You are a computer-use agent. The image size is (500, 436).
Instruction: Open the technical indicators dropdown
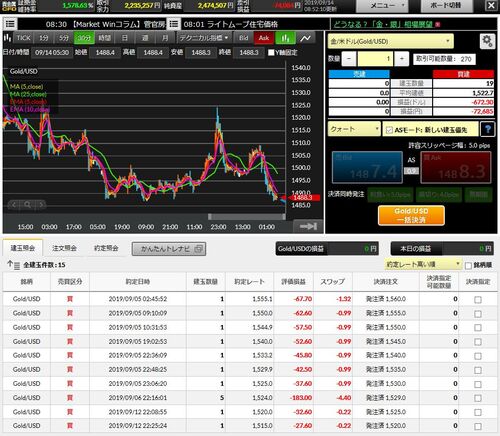point(203,38)
